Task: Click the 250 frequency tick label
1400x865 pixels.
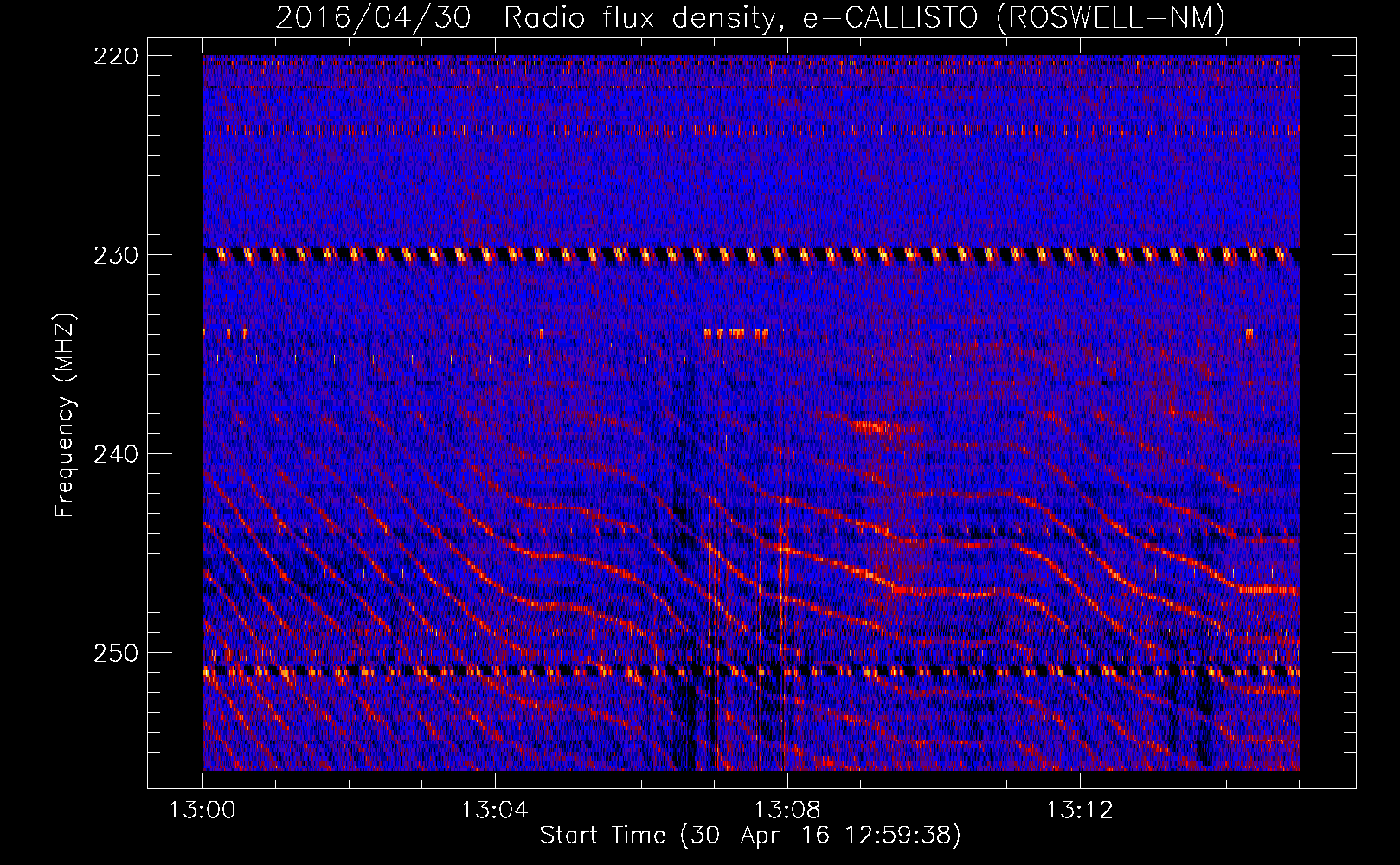Action: (x=115, y=653)
